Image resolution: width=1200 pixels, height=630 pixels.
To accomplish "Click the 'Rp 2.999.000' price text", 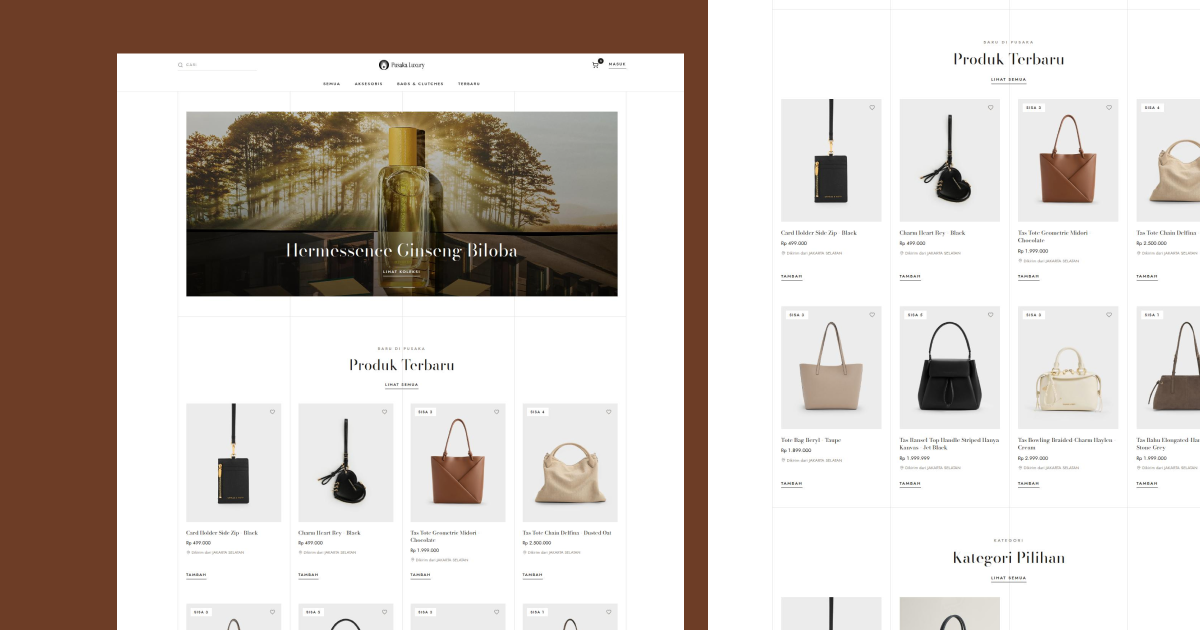I will tap(1033, 458).
